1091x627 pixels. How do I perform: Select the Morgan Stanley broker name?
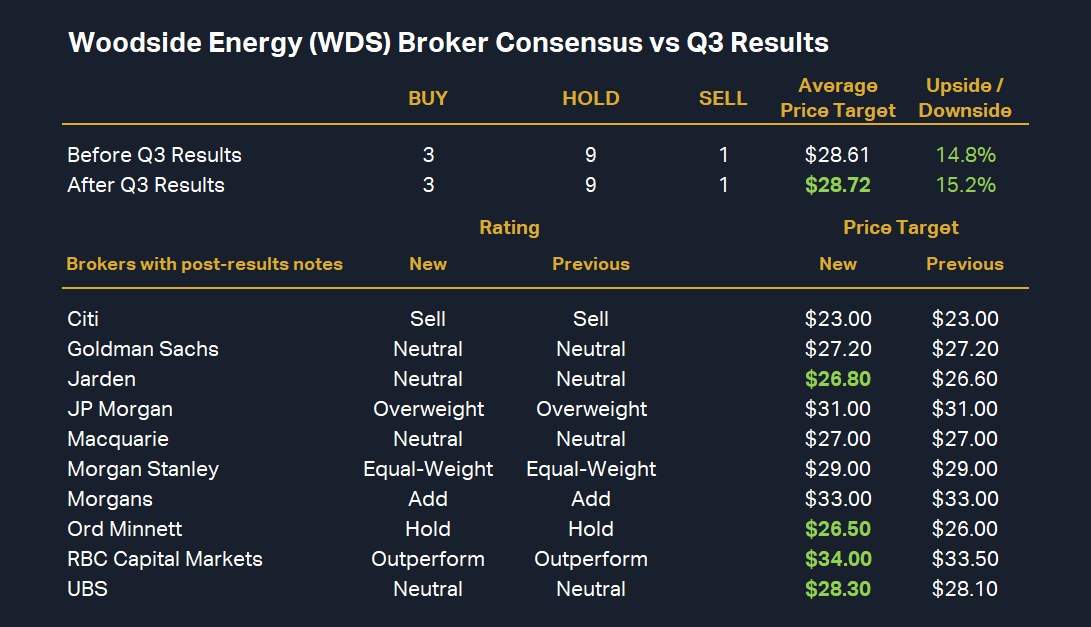point(143,469)
